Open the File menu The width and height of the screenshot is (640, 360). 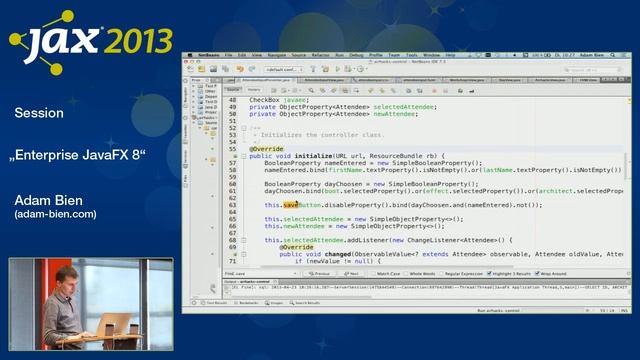[x=228, y=55]
